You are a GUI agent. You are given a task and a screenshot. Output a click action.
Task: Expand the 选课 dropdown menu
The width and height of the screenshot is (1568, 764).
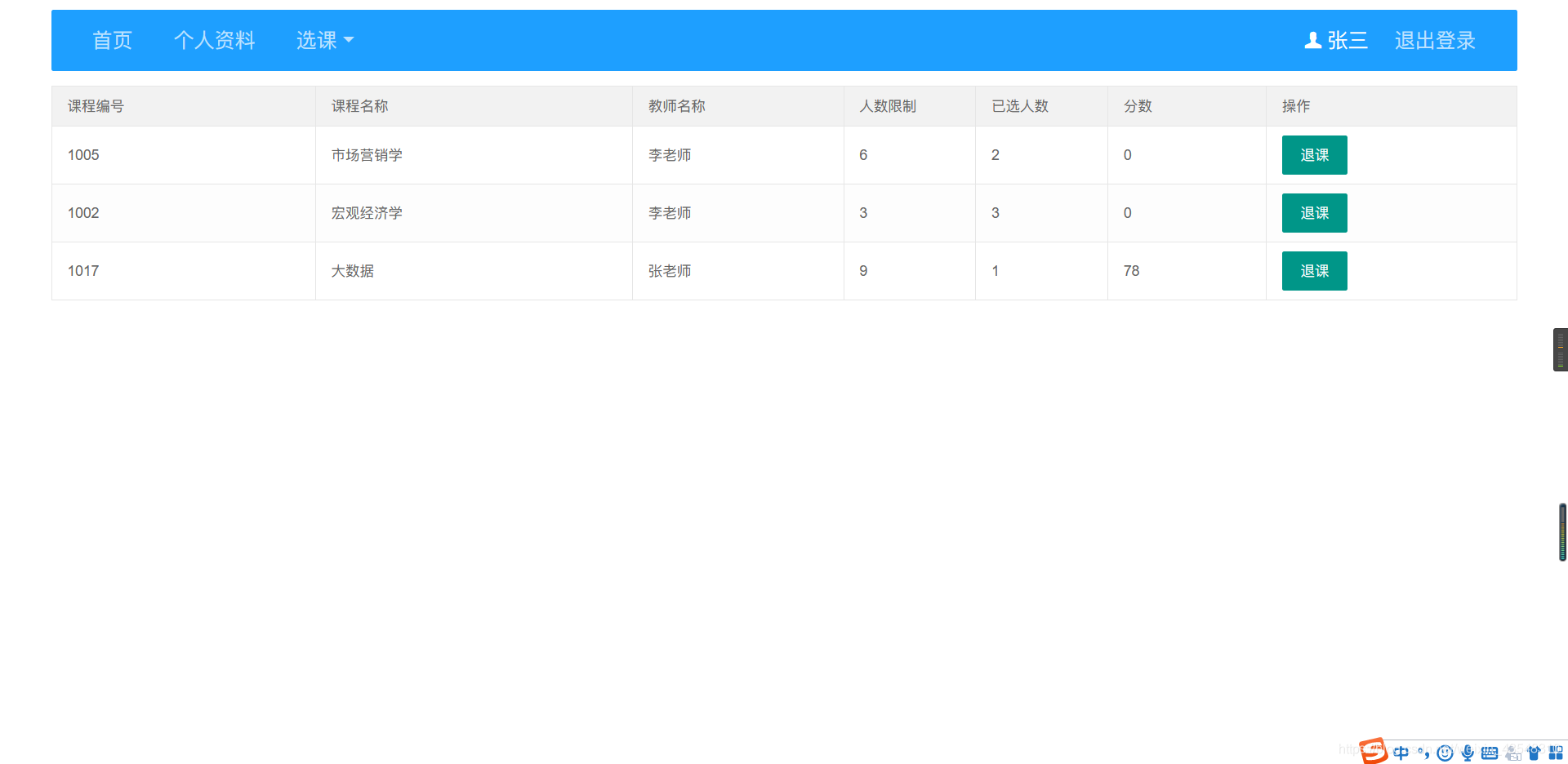pyautogui.click(x=324, y=40)
